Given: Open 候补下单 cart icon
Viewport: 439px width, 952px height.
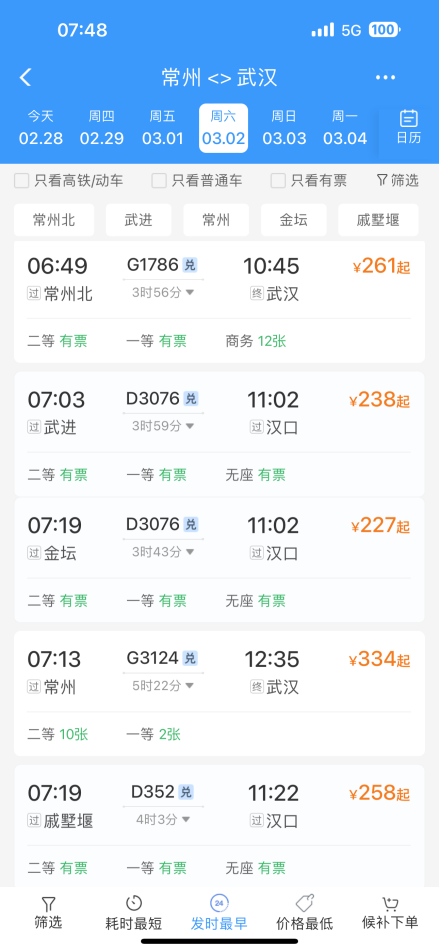Looking at the screenshot, I should pos(390,903).
